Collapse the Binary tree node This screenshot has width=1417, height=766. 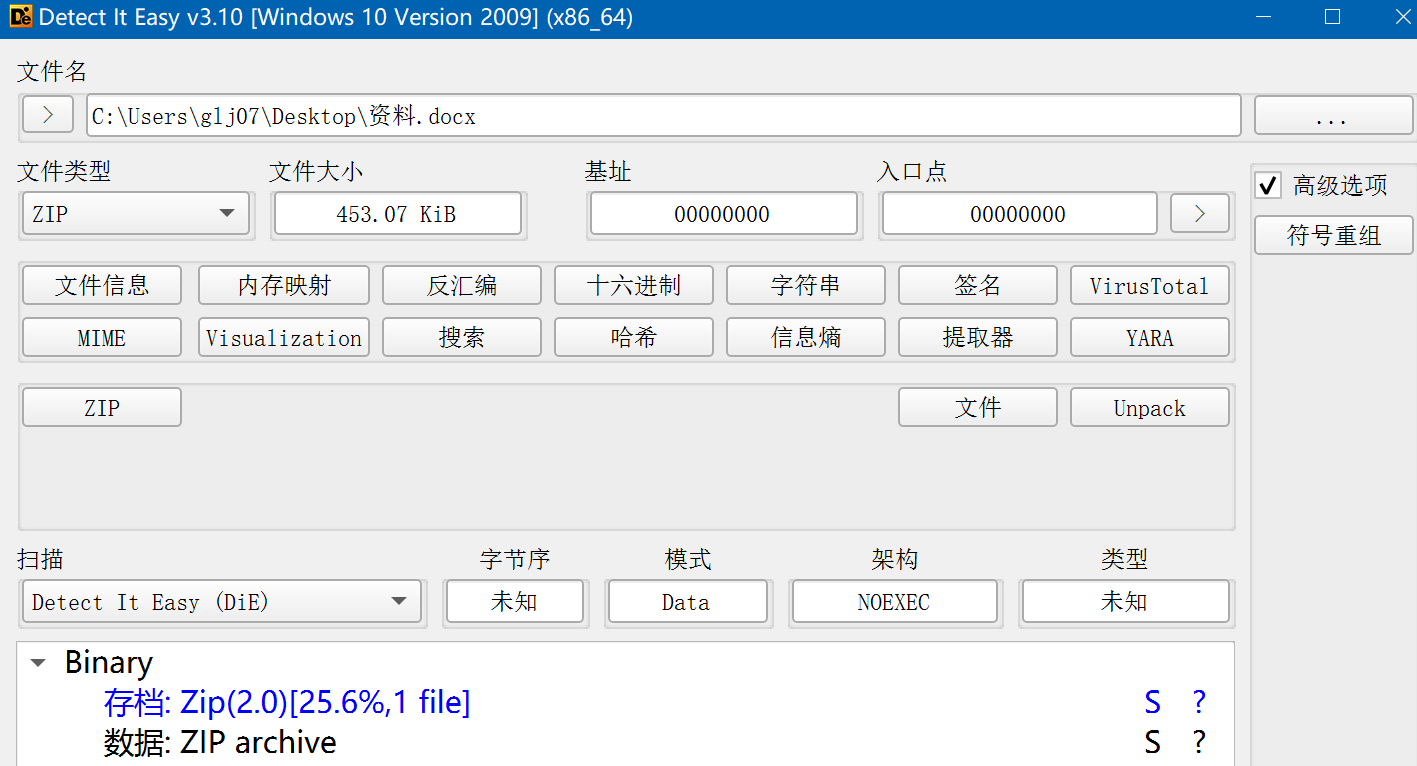[x=39, y=663]
